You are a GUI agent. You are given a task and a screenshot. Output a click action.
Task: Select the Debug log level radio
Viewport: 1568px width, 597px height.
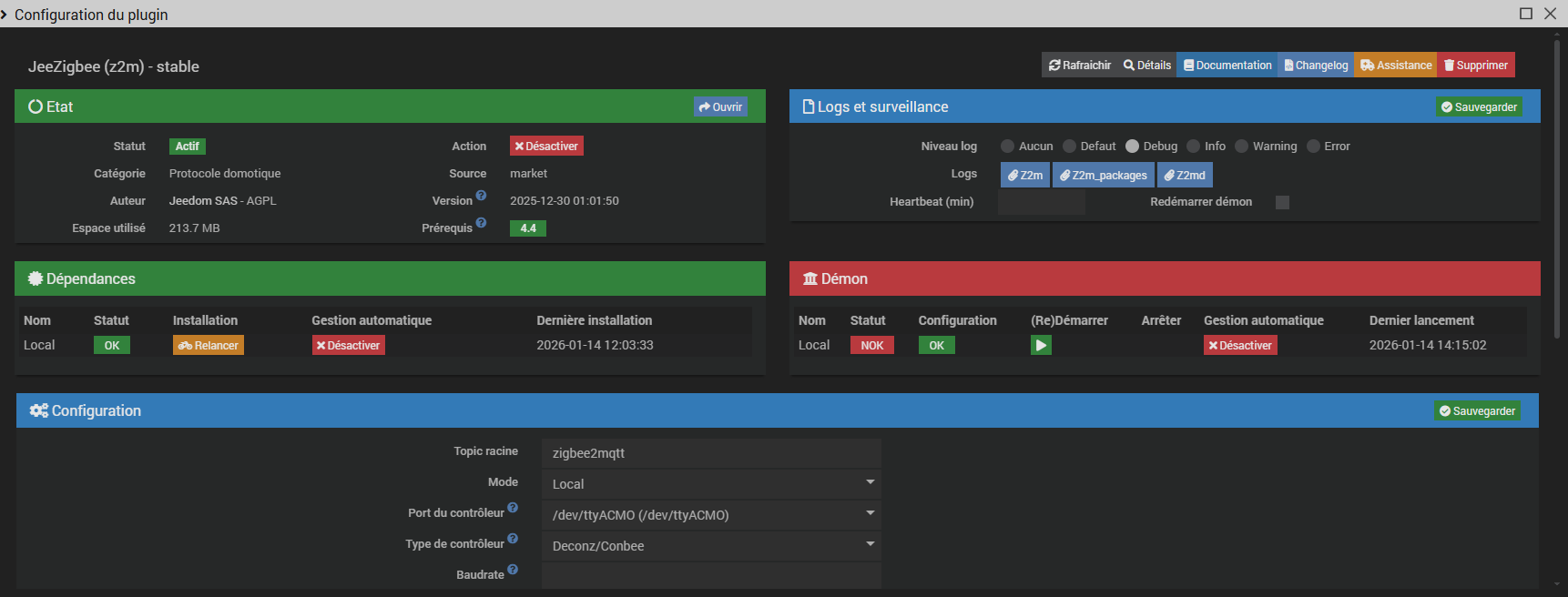click(x=1132, y=147)
